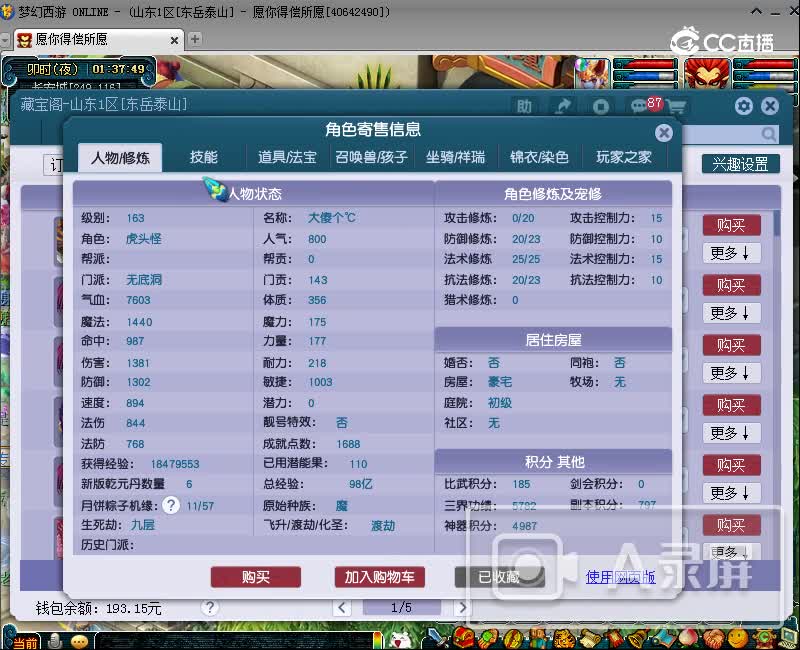Image resolution: width=800 pixels, height=650 pixels.
Task: Open the 锦衣/染色 tab
Action: (x=539, y=157)
